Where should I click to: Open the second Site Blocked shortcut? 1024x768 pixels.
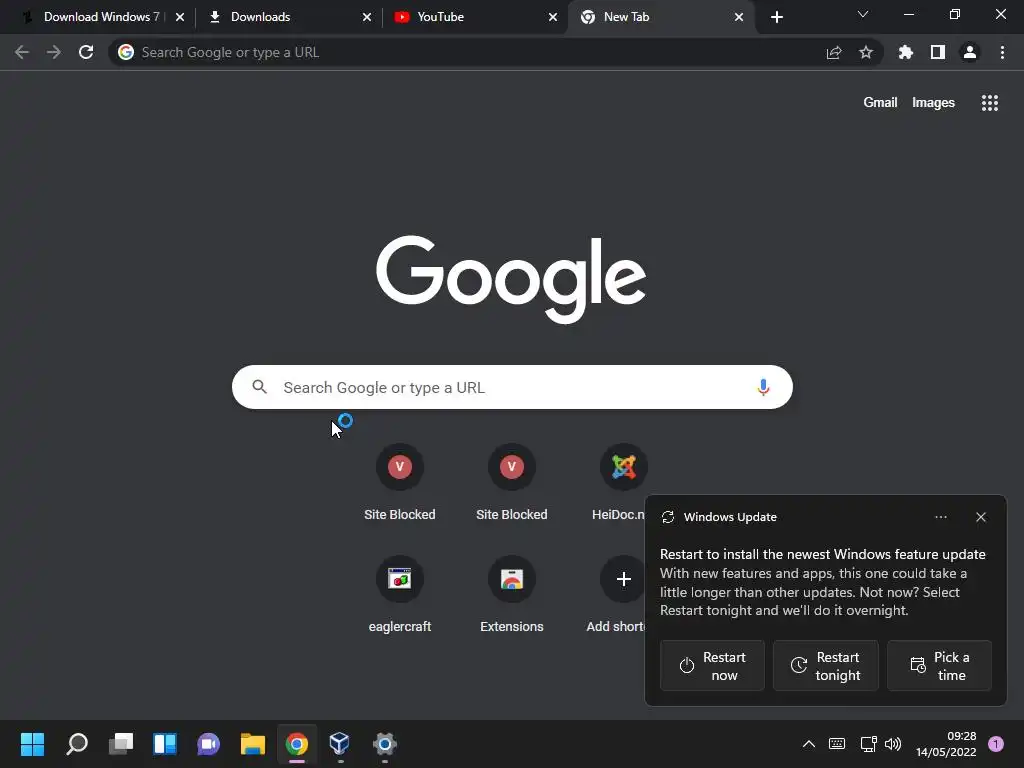(512, 482)
